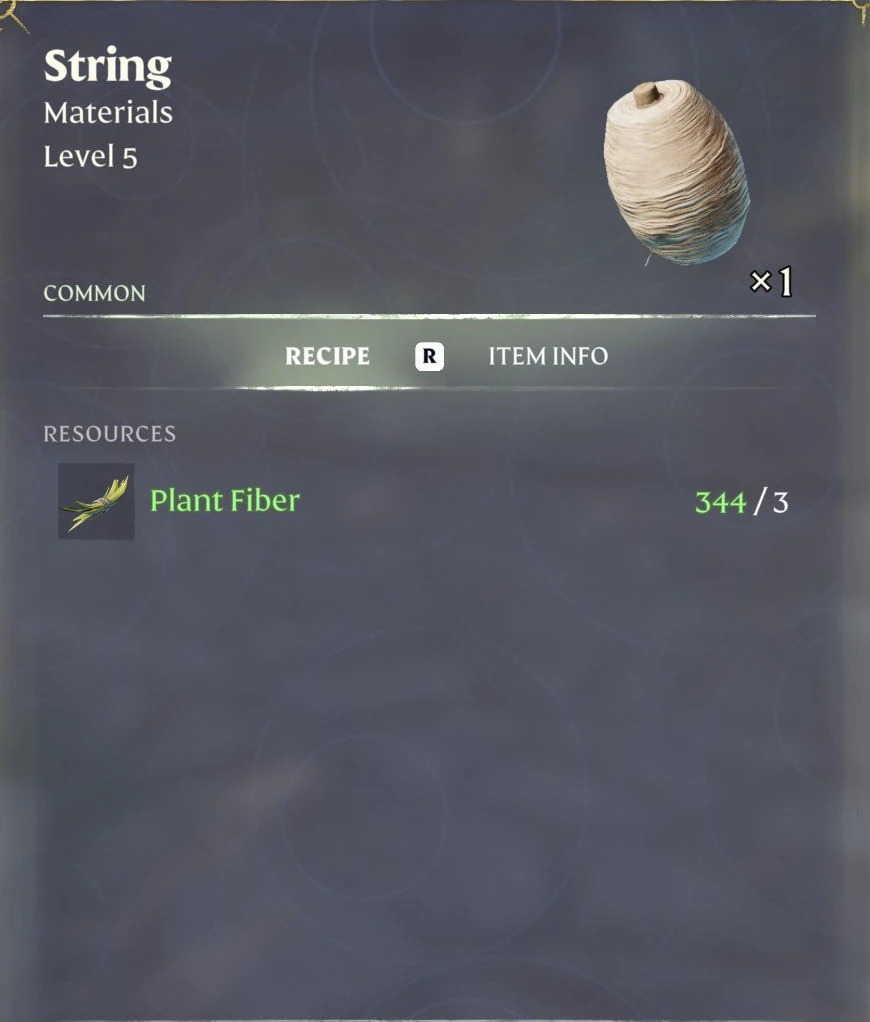Select the RECIPE tab
Viewport: 870px width, 1022px height.
coord(327,356)
